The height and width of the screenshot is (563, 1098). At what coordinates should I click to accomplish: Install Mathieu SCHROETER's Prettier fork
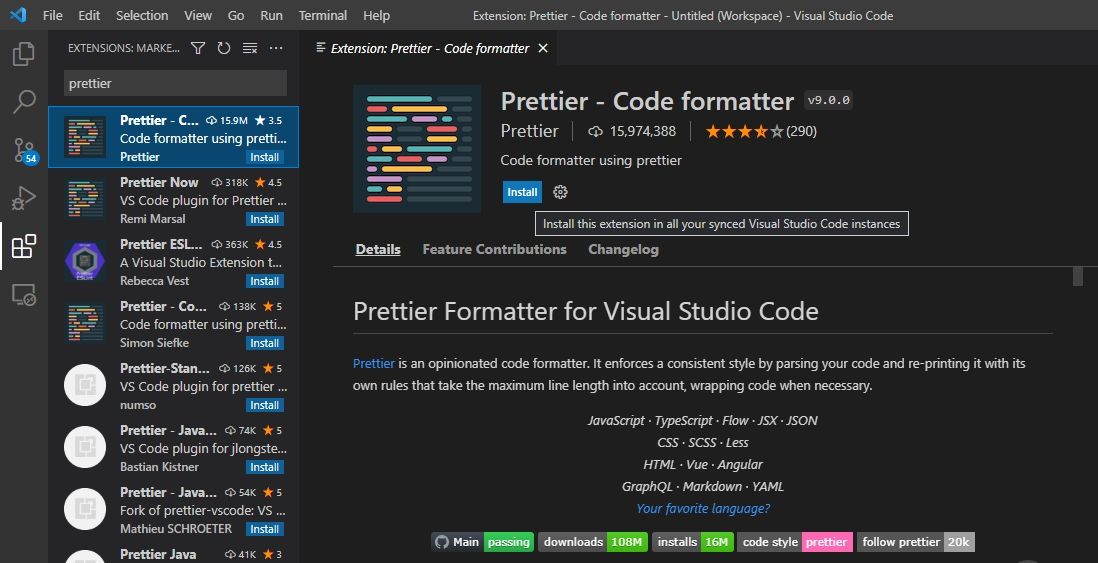click(x=265, y=529)
